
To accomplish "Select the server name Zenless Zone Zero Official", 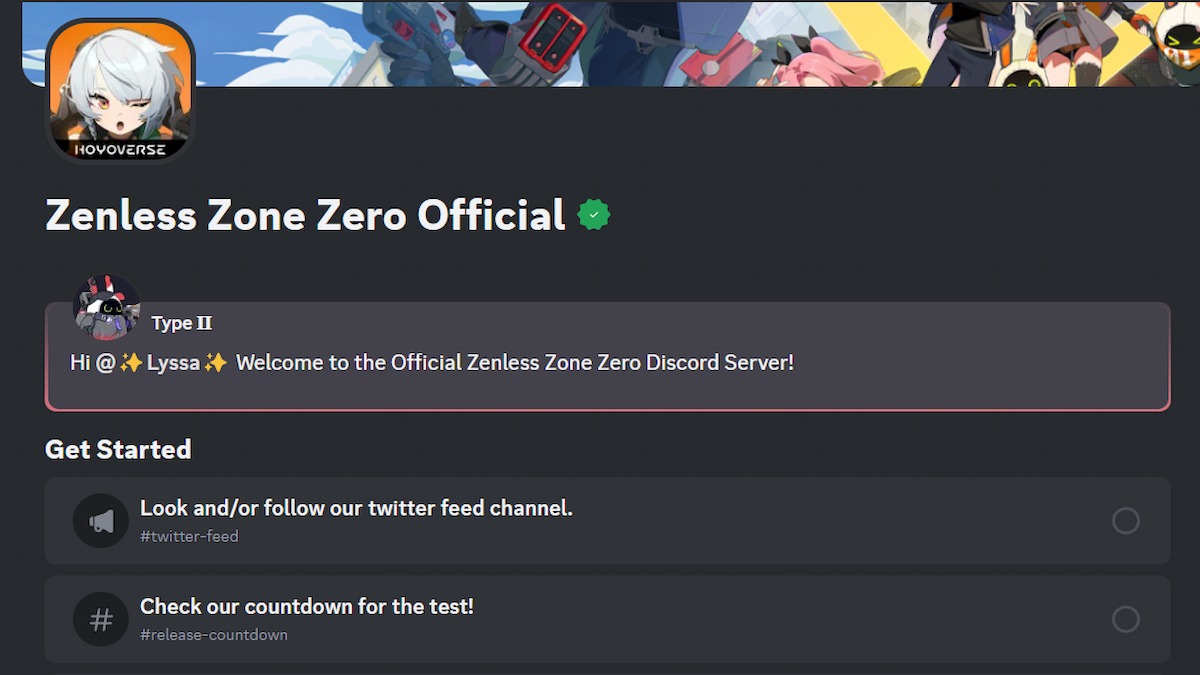I will pyautogui.click(x=304, y=214).
